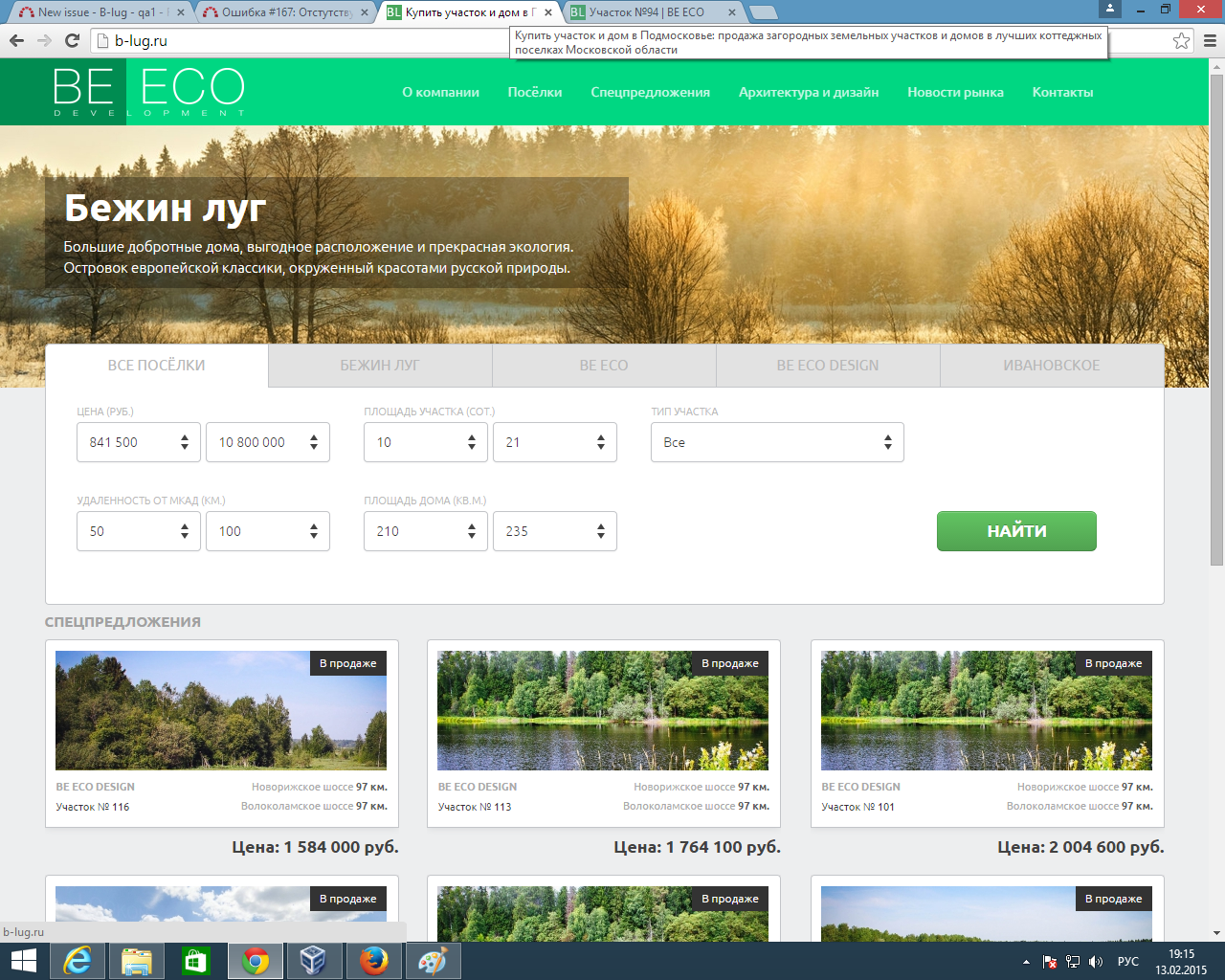Open the Спецпредложения menu item
This screenshot has height=980, width=1225.
(x=650, y=92)
